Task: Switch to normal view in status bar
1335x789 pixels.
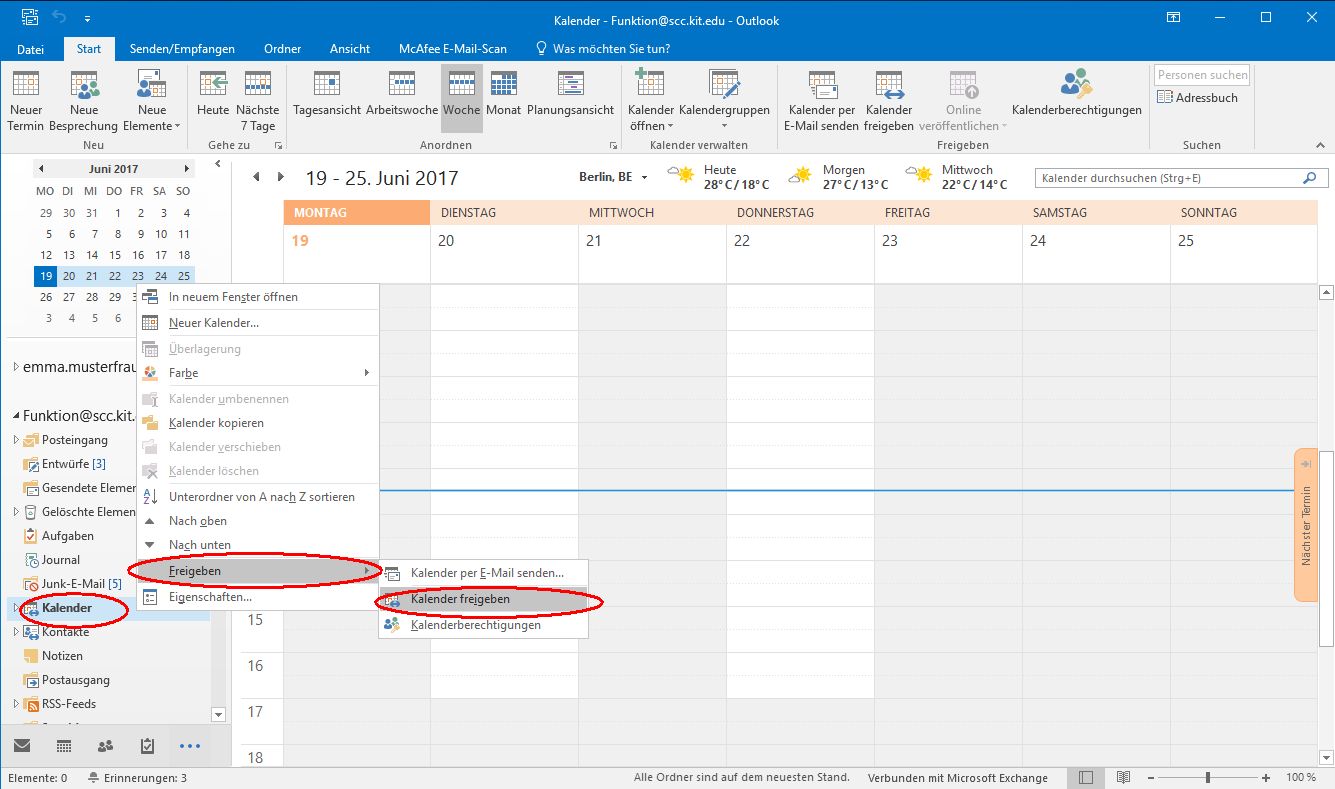Action: point(1086,778)
